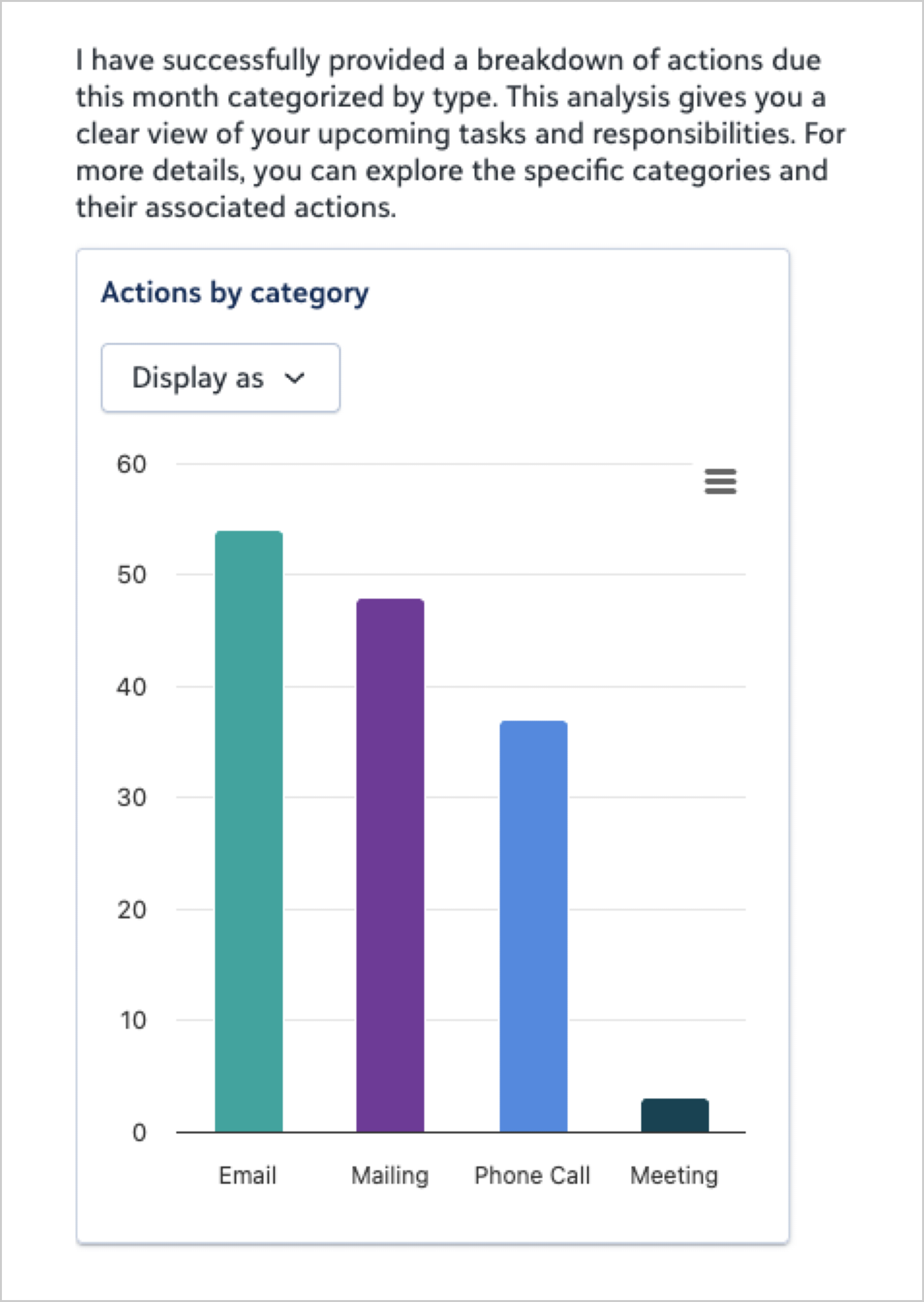The width and height of the screenshot is (924, 1302).
Task: Click the 30 y-axis tick label
Action: (132, 798)
